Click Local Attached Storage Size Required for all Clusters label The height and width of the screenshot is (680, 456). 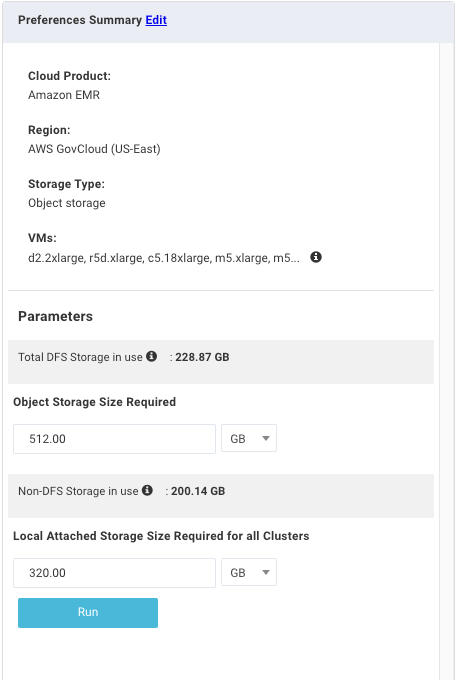pyautogui.click(x=161, y=536)
